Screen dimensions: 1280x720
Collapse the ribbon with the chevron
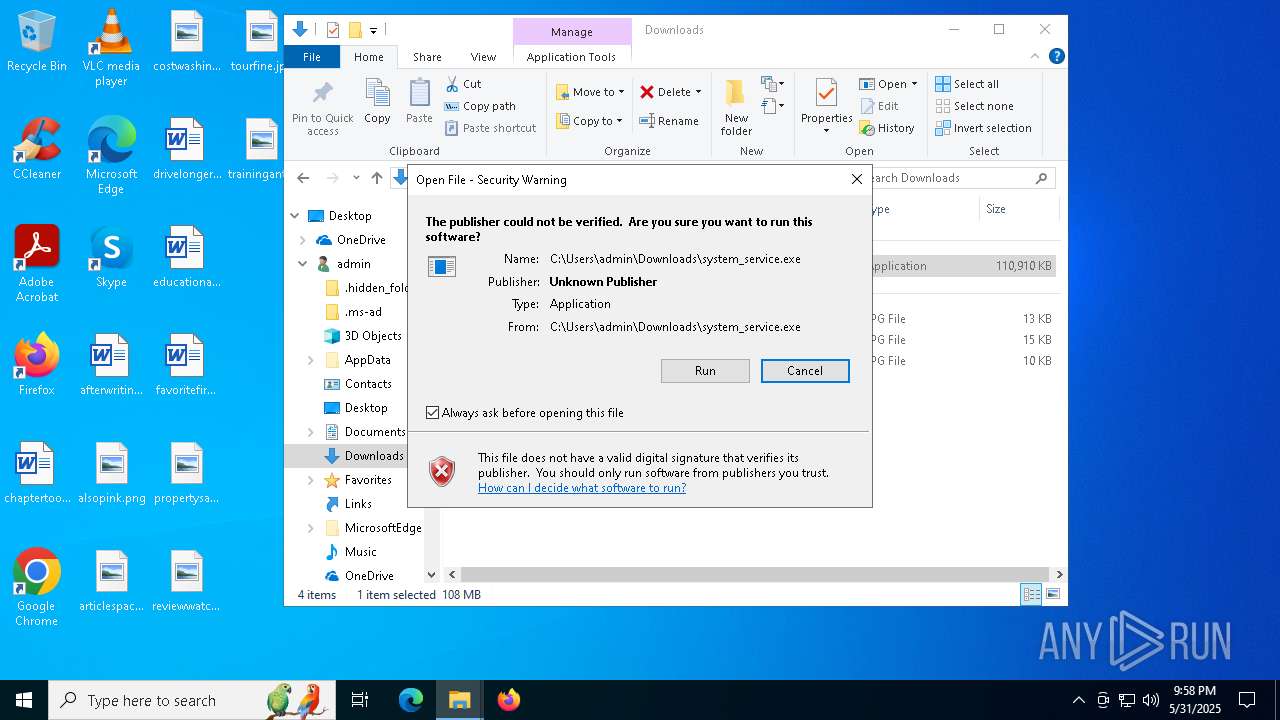[x=1036, y=57]
